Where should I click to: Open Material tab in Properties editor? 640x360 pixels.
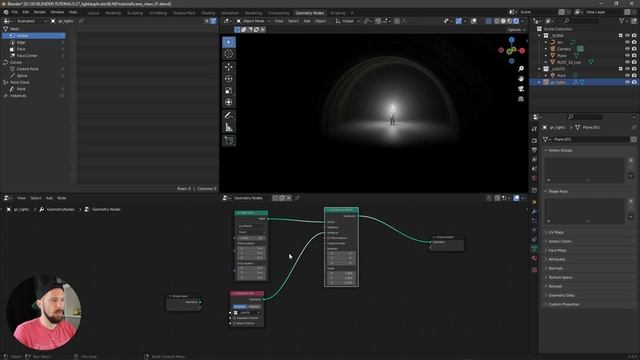point(534,258)
